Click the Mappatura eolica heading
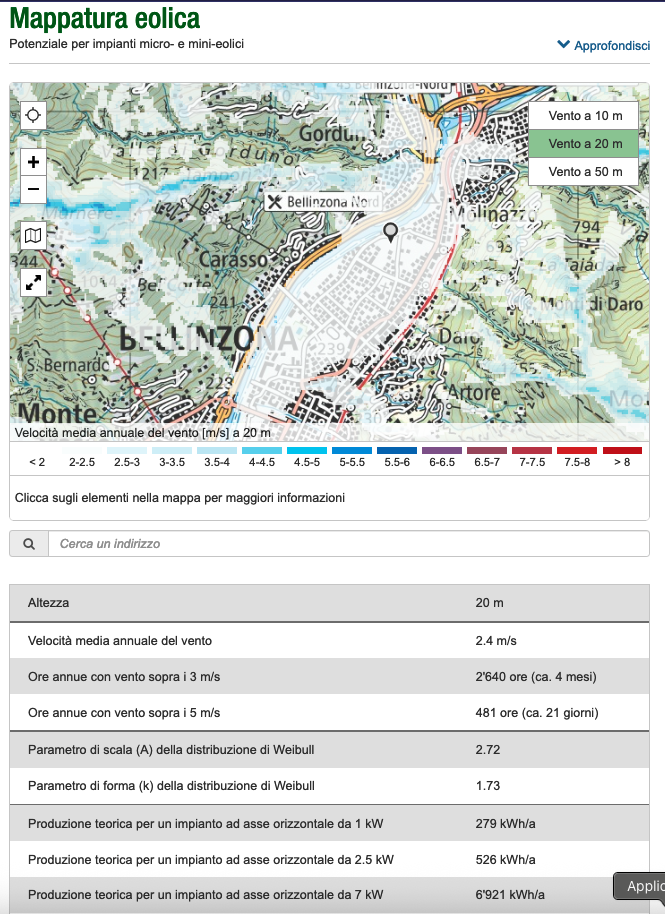 [105, 18]
